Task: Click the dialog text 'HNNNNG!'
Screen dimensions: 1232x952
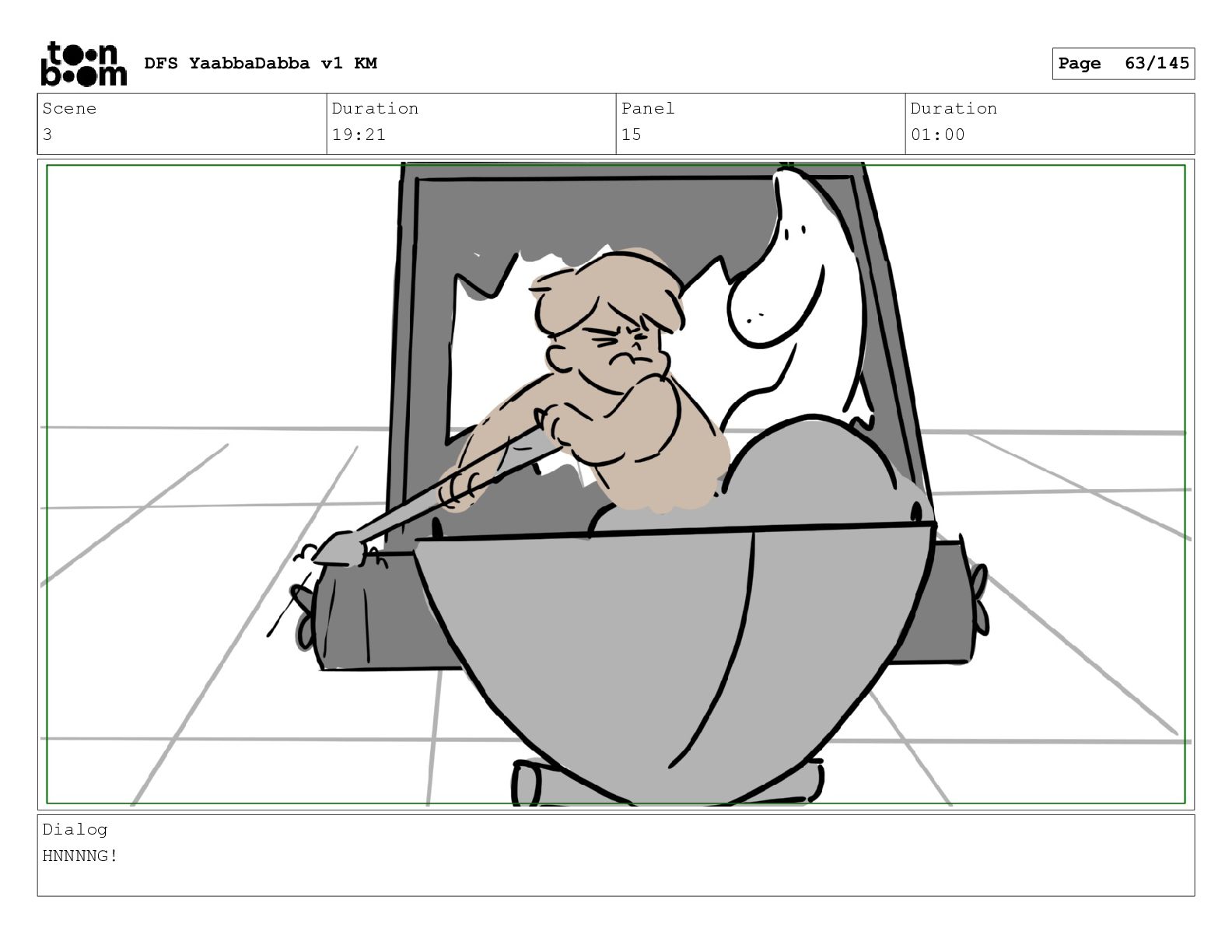Action: point(80,856)
